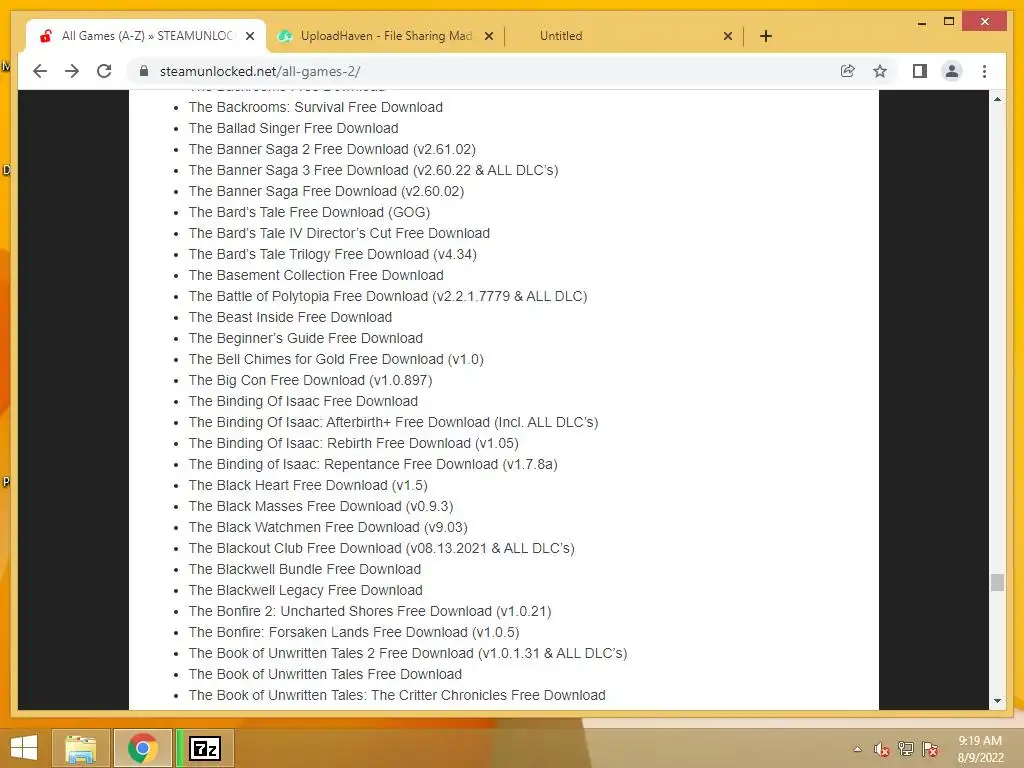The height and width of the screenshot is (768, 1024).
Task: Open Windows Start menu
Action: 24,748
